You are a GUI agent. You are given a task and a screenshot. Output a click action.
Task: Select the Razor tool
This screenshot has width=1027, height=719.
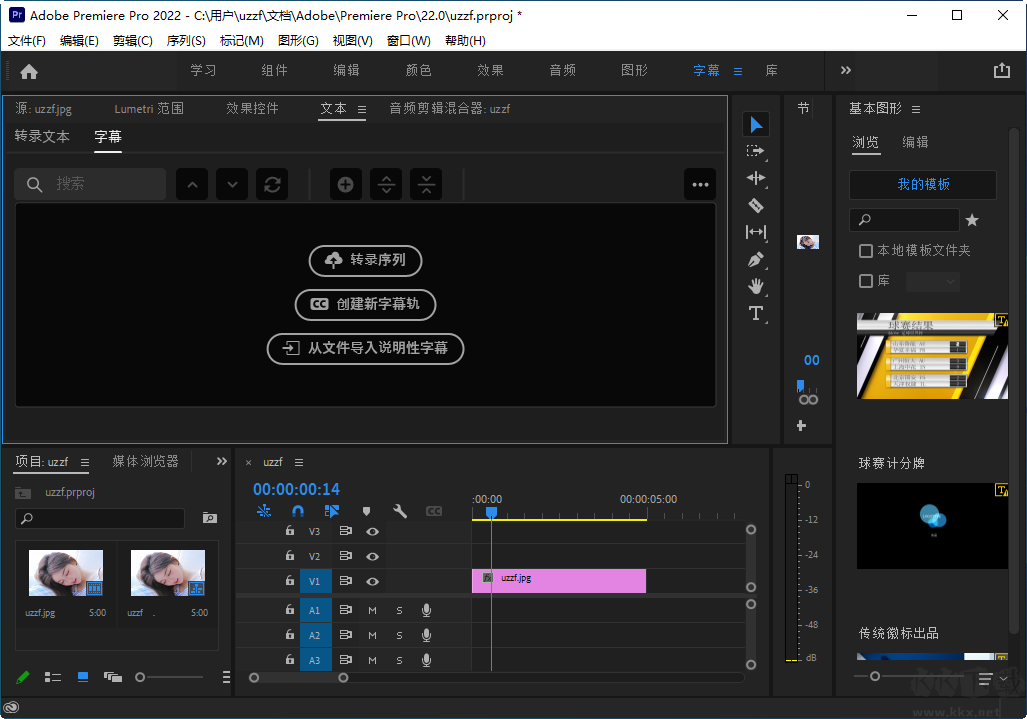[x=756, y=205]
